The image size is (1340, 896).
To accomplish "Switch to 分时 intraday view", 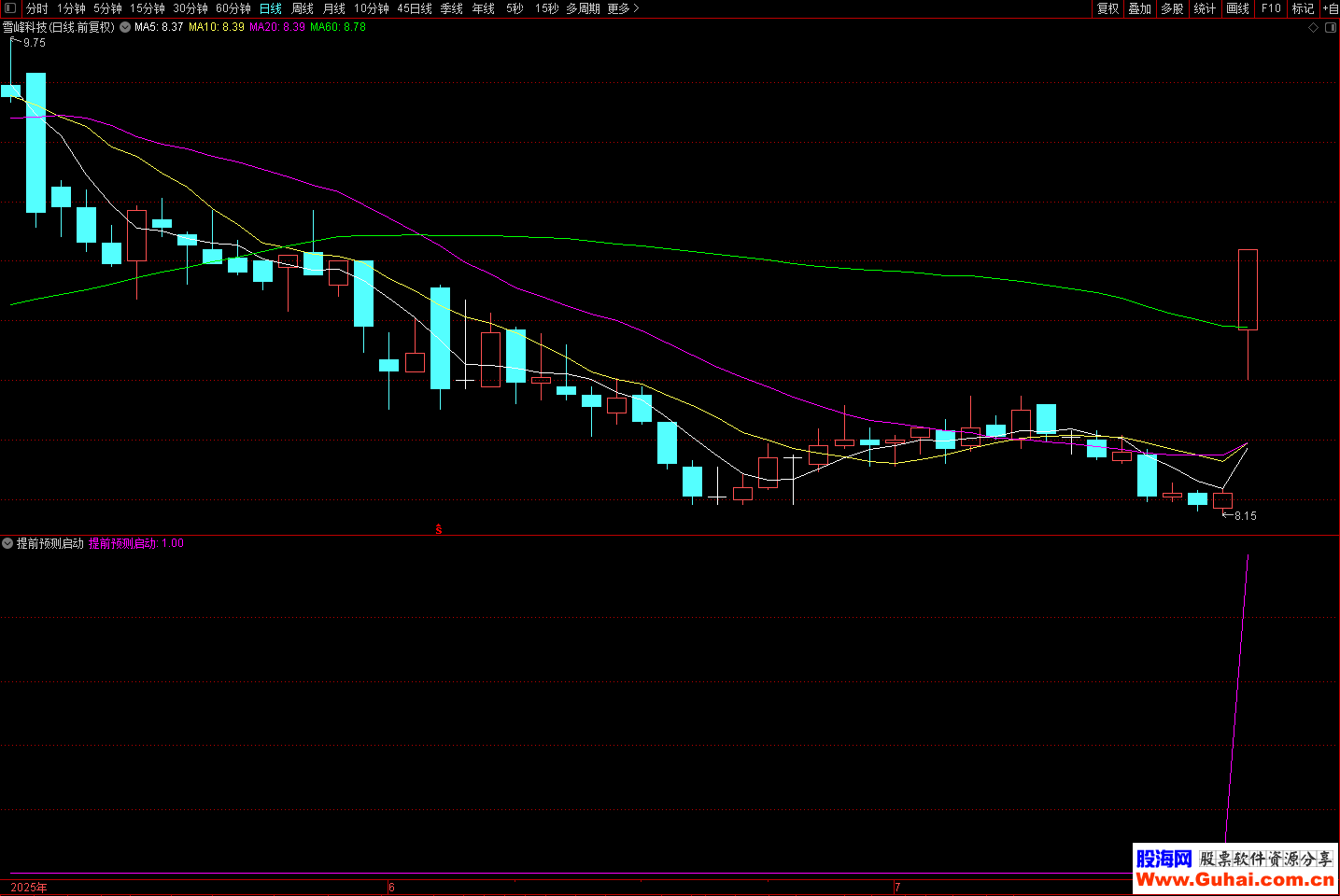I will (37, 8).
